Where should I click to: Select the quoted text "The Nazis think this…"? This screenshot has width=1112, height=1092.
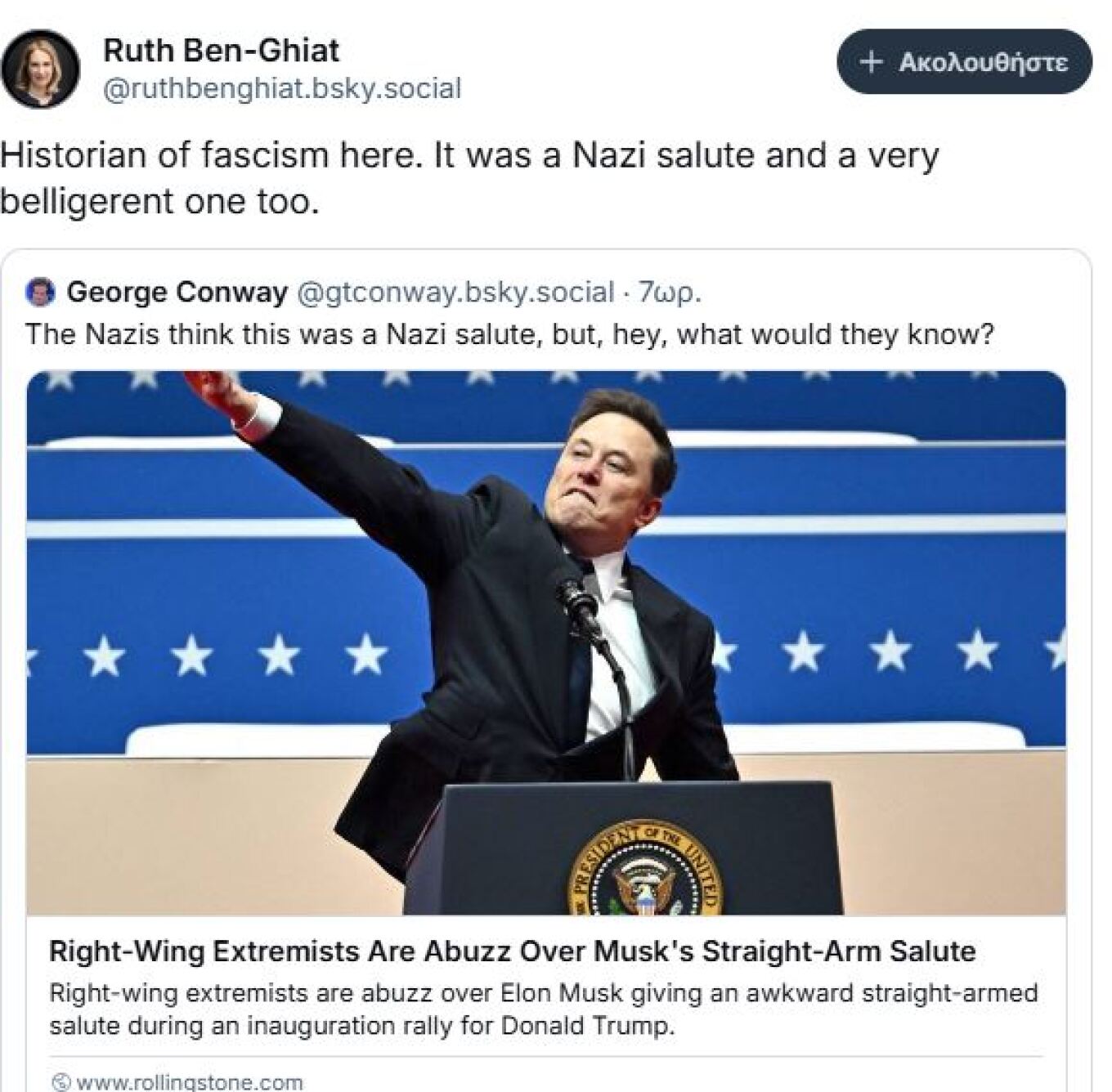click(509, 334)
